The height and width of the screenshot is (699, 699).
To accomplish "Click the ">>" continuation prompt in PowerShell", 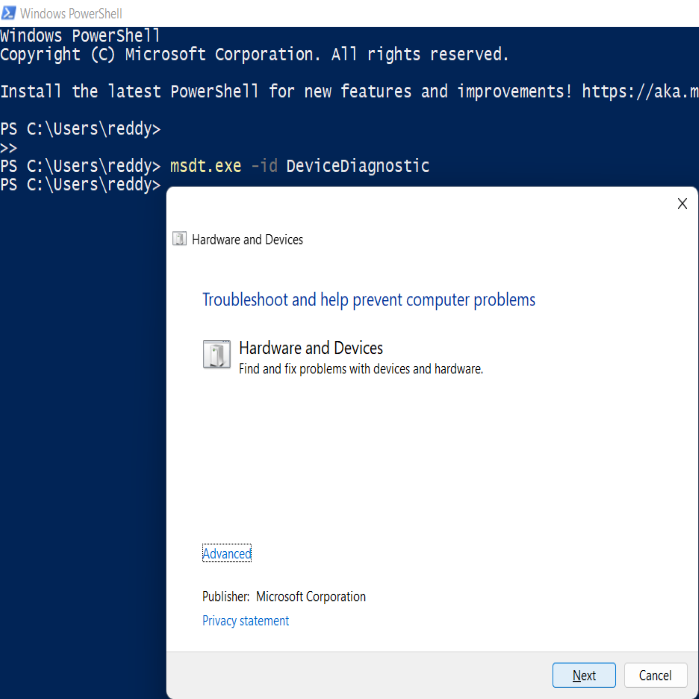I will 9,147.
